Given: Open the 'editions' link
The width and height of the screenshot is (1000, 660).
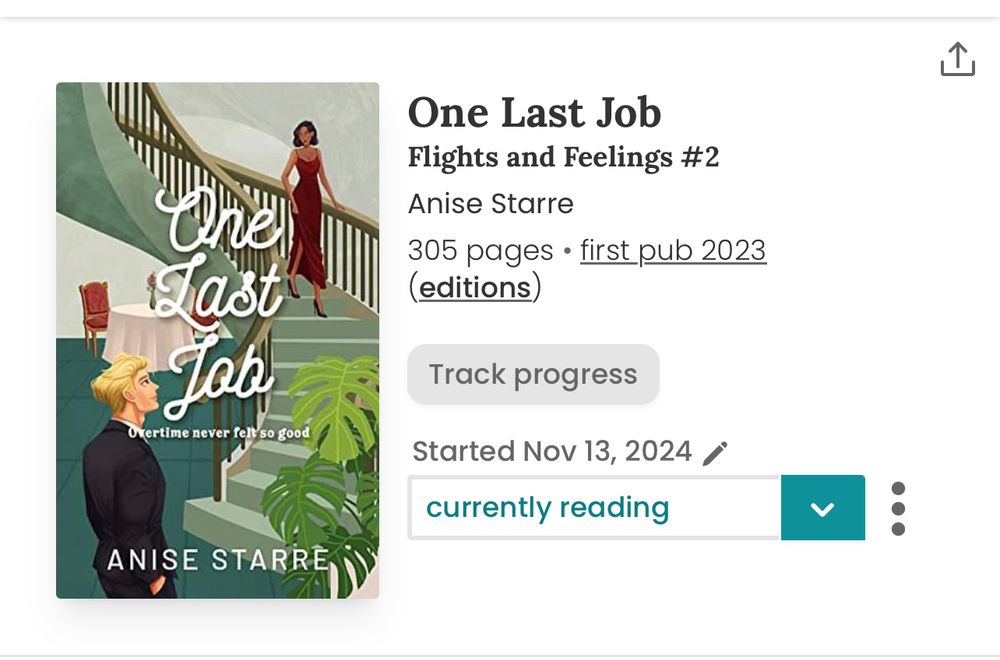Looking at the screenshot, I should [475, 288].
